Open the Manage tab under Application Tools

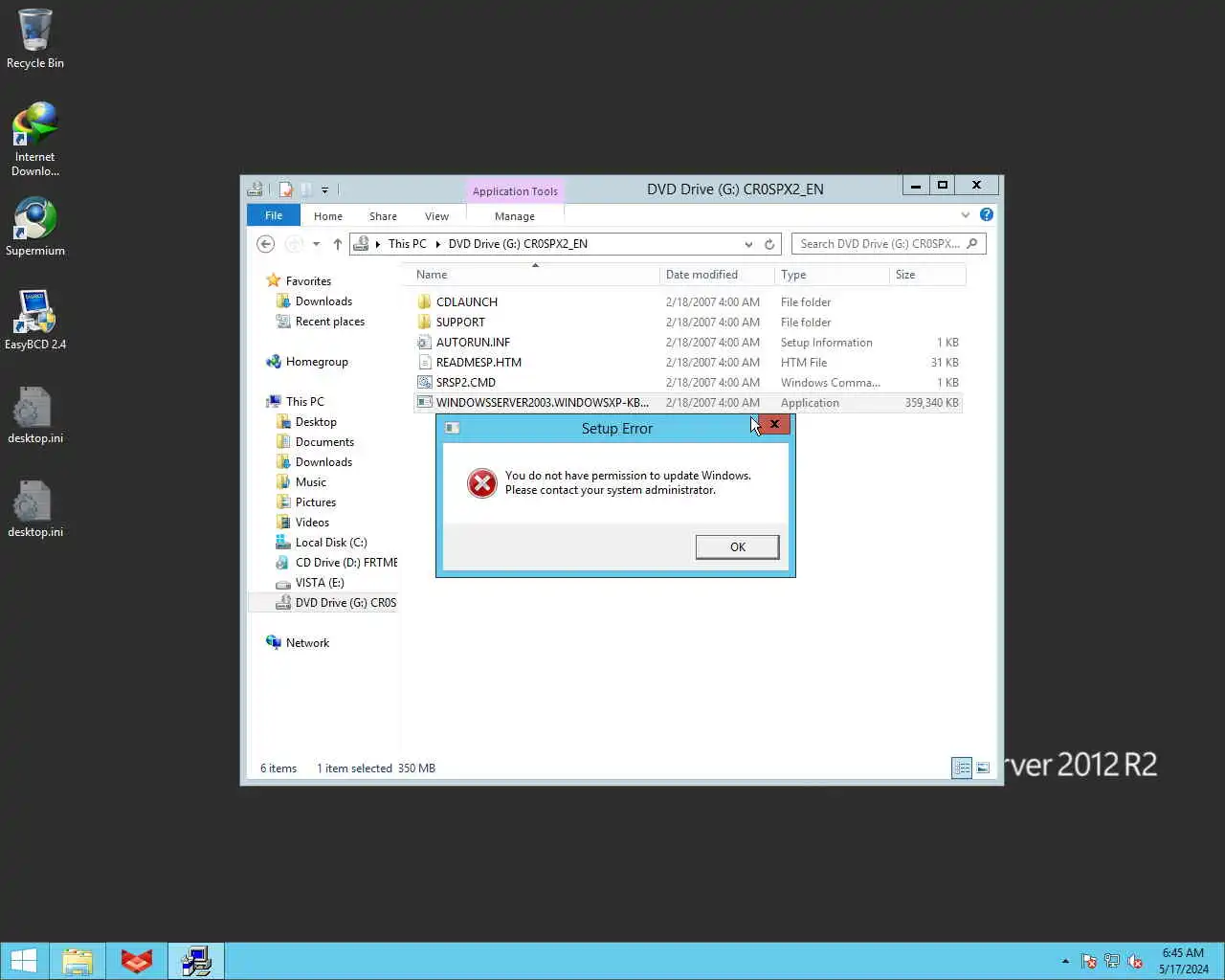click(515, 216)
